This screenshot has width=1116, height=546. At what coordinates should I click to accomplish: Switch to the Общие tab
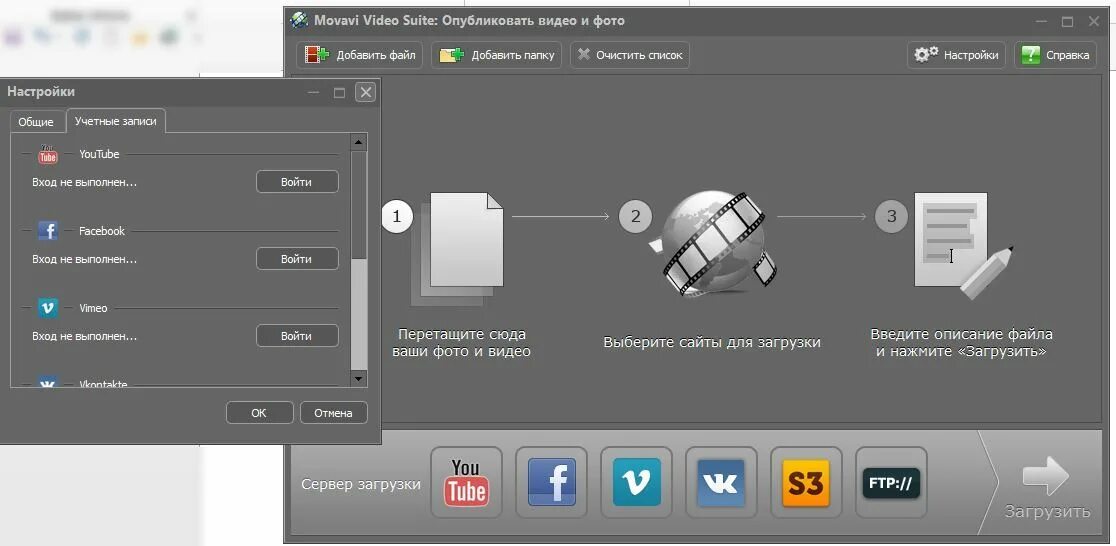(36, 122)
